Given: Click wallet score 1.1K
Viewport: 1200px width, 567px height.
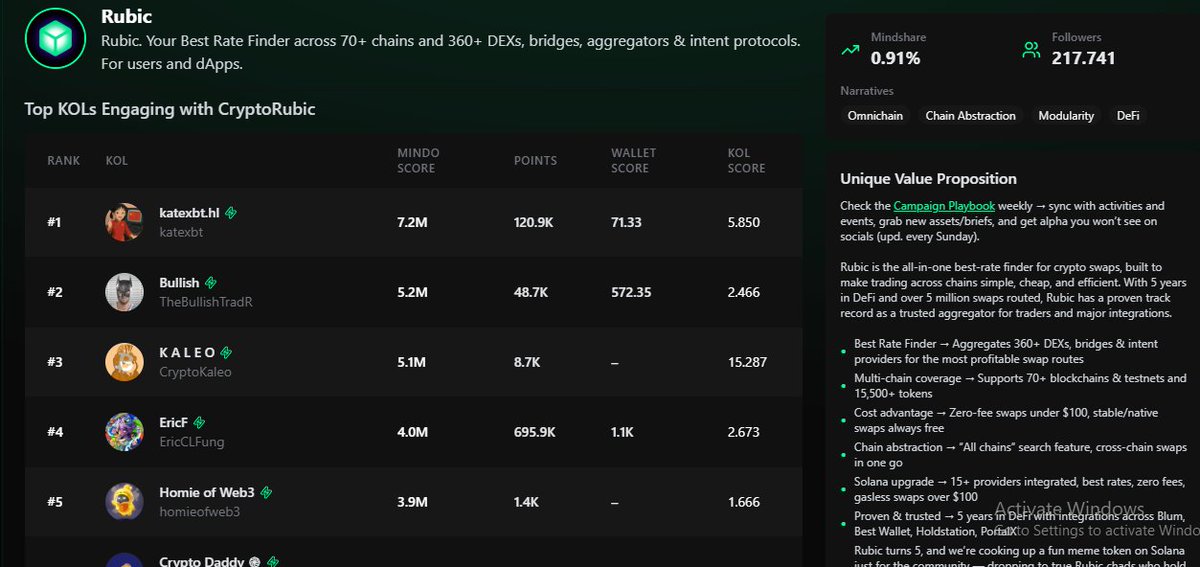Looking at the screenshot, I should 622,432.
